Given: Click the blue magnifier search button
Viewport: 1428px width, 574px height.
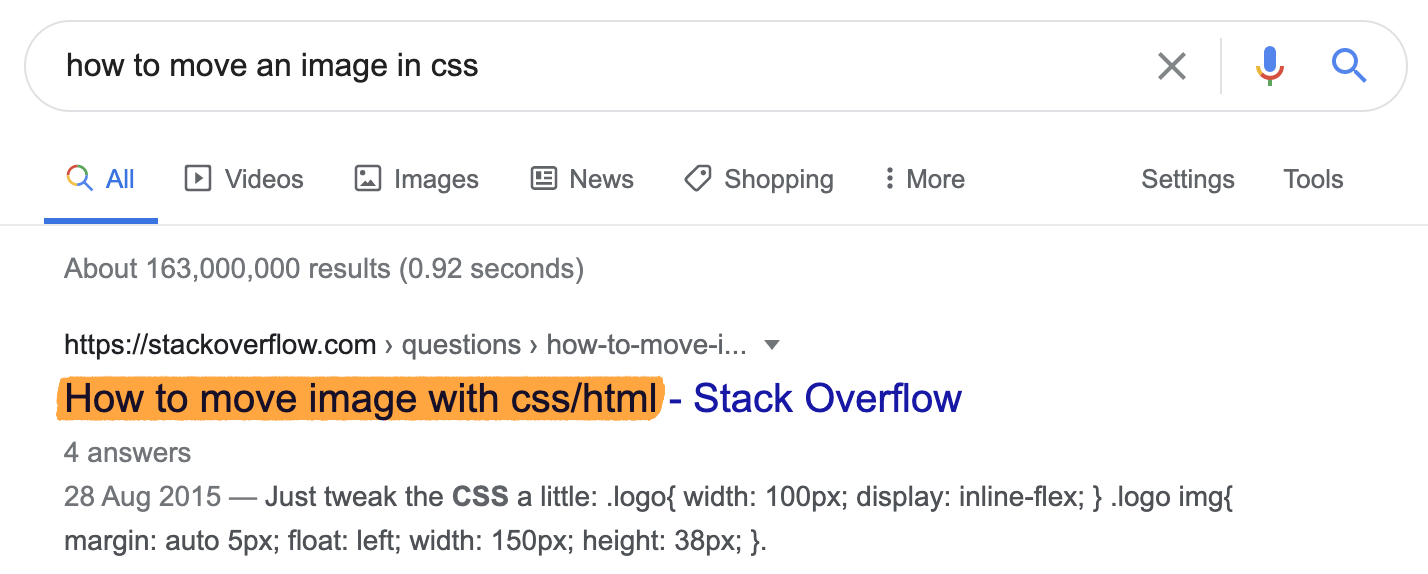Looking at the screenshot, I should tap(1348, 67).
